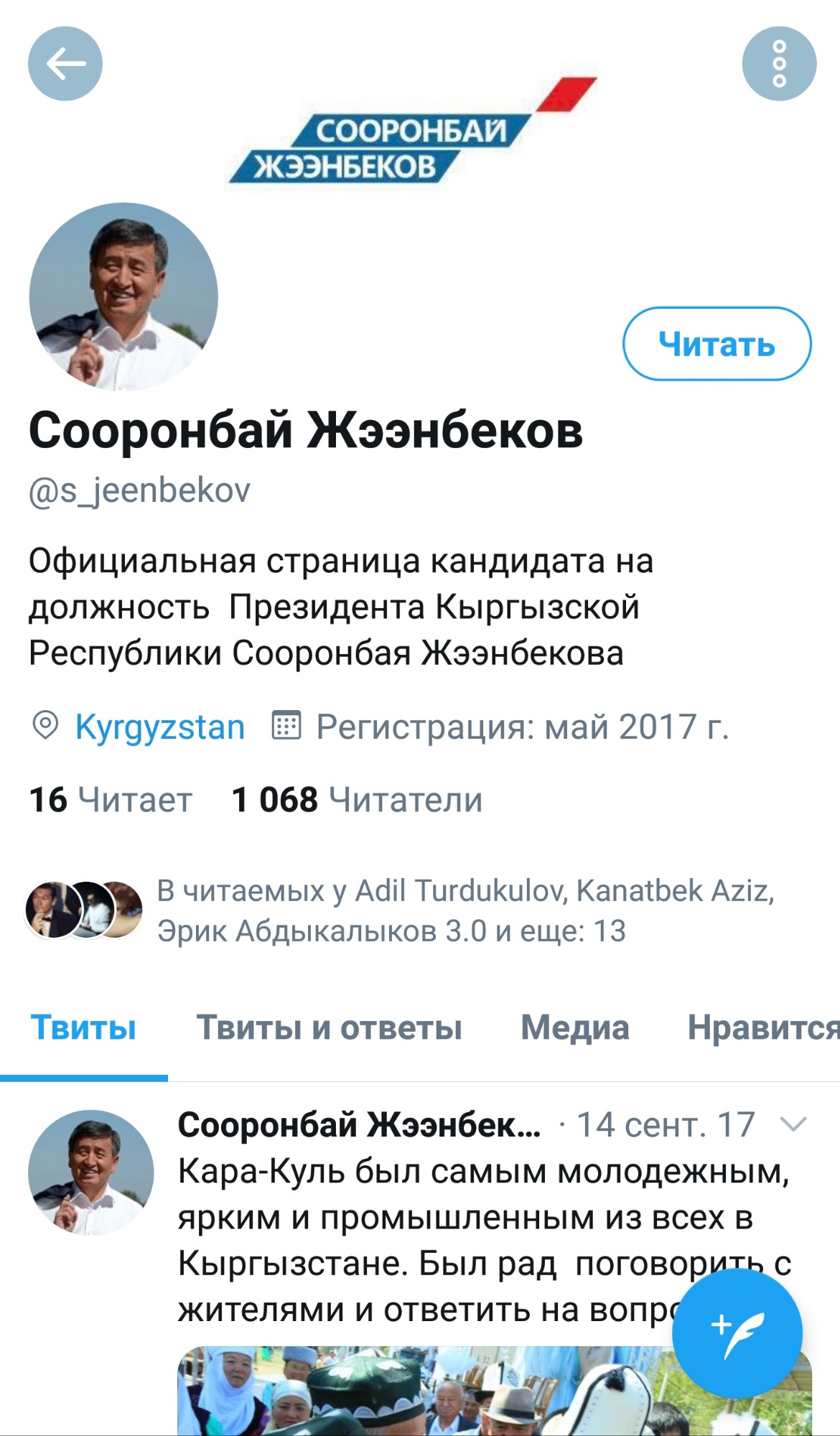Viewport: 840px width, 1436px height.
Task: Follow the account with Читать button
Action: pos(717,344)
